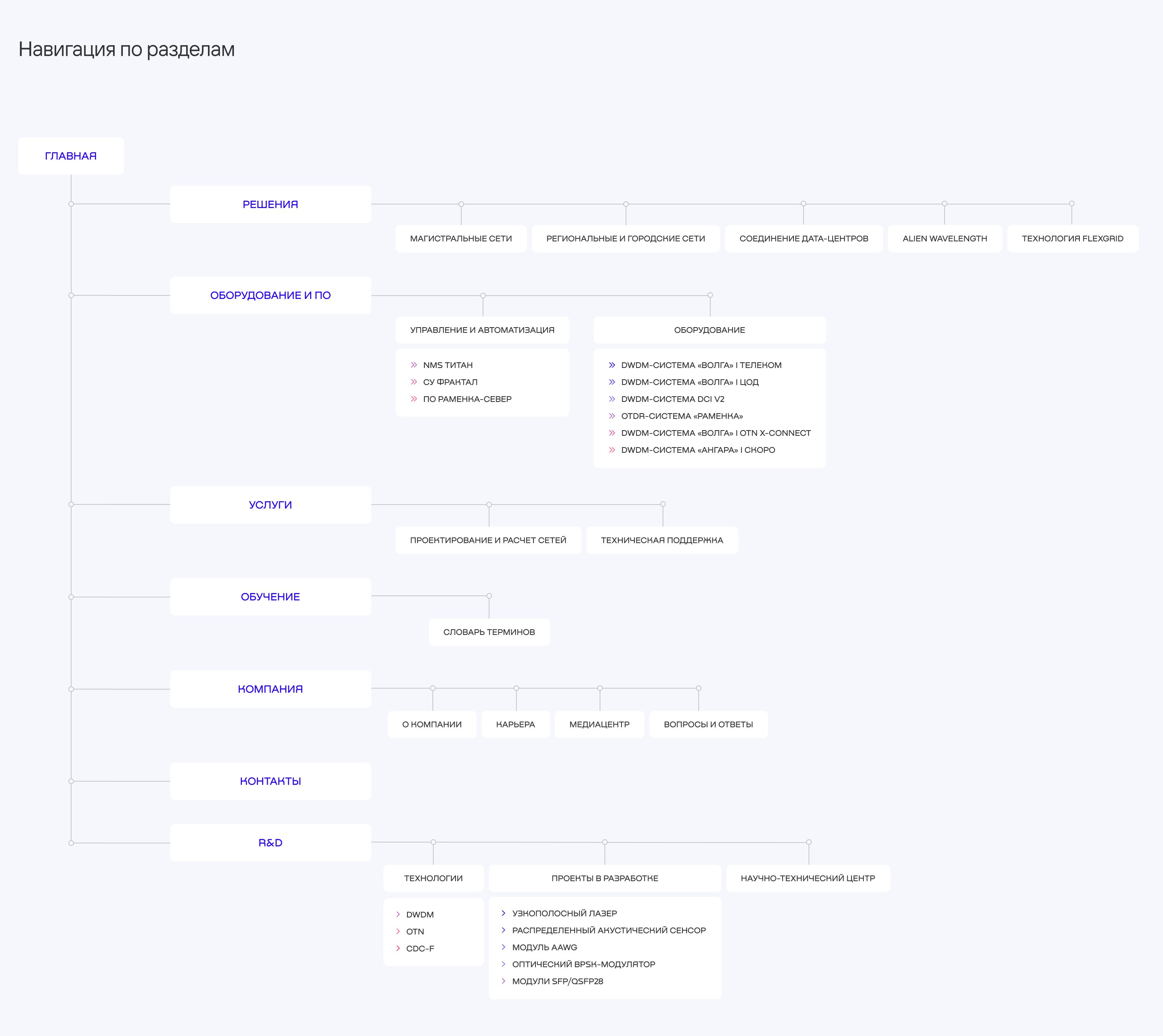Viewport: 1163px width, 1036px height.
Task: Open the ТЕХНИЧЕСКАЯ ПОДДЕРЖКА page
Action: point(662,540)
